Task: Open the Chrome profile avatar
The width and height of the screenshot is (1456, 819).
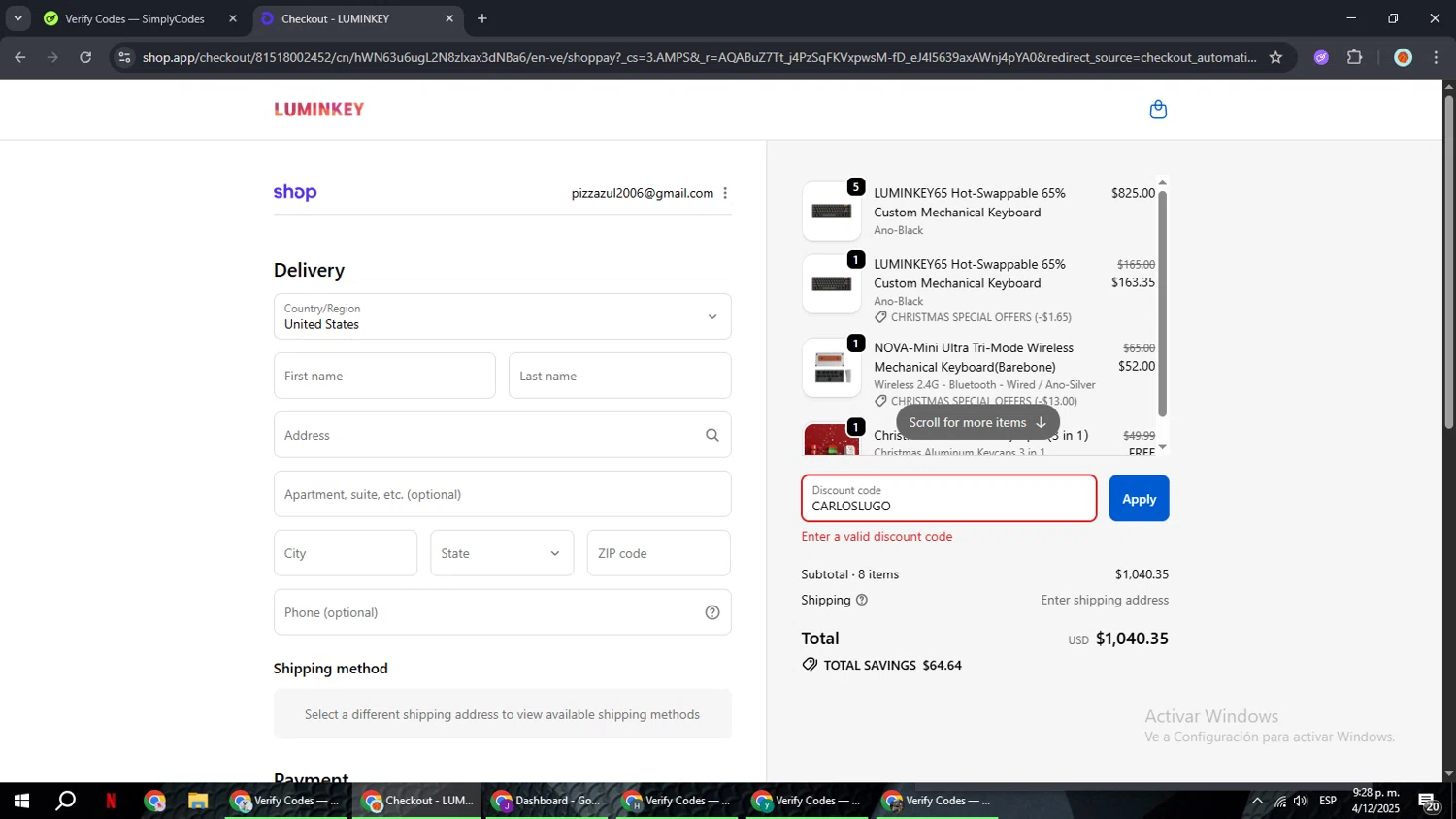Action: pyautogui.click(x=1403, y=57)
